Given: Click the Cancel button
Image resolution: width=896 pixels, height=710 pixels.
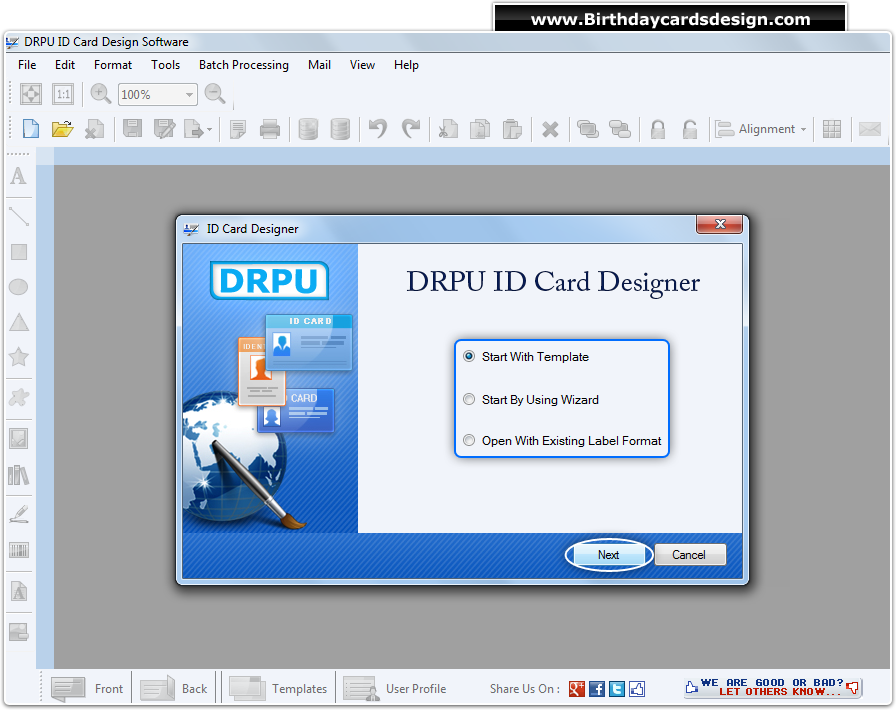Looking at the screenshot, I should click(x=690, y=555).
